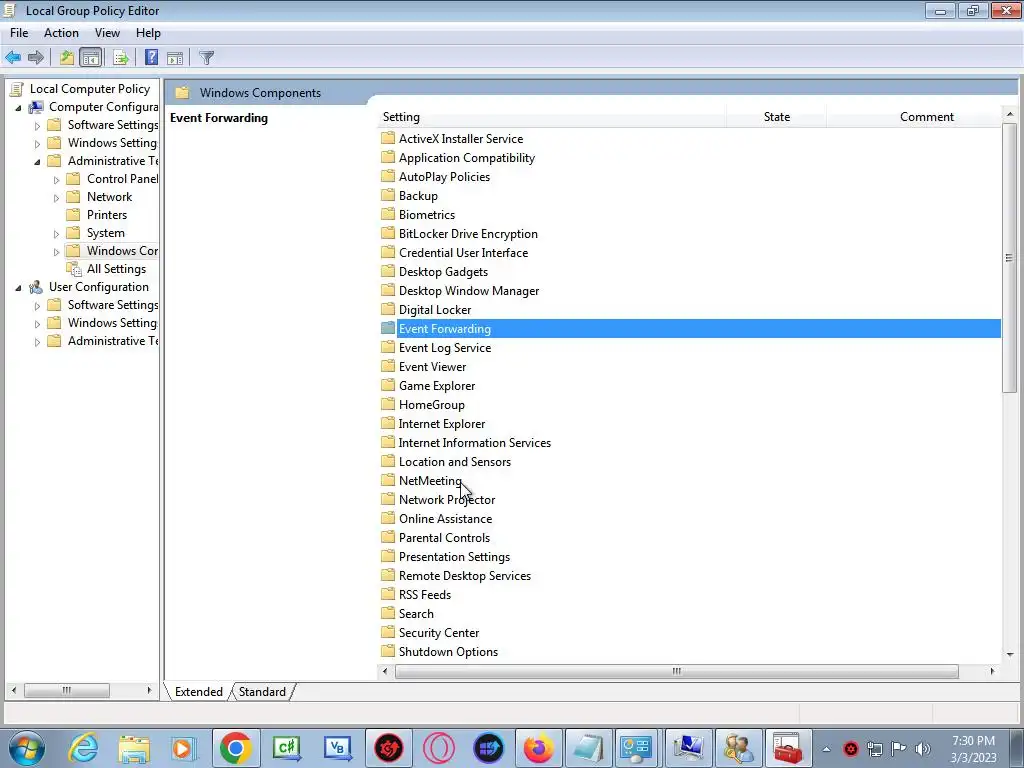Switch to the Extended tab
Image resolution: width=1024 pixels, height=768 pixels.
(199, 692)
